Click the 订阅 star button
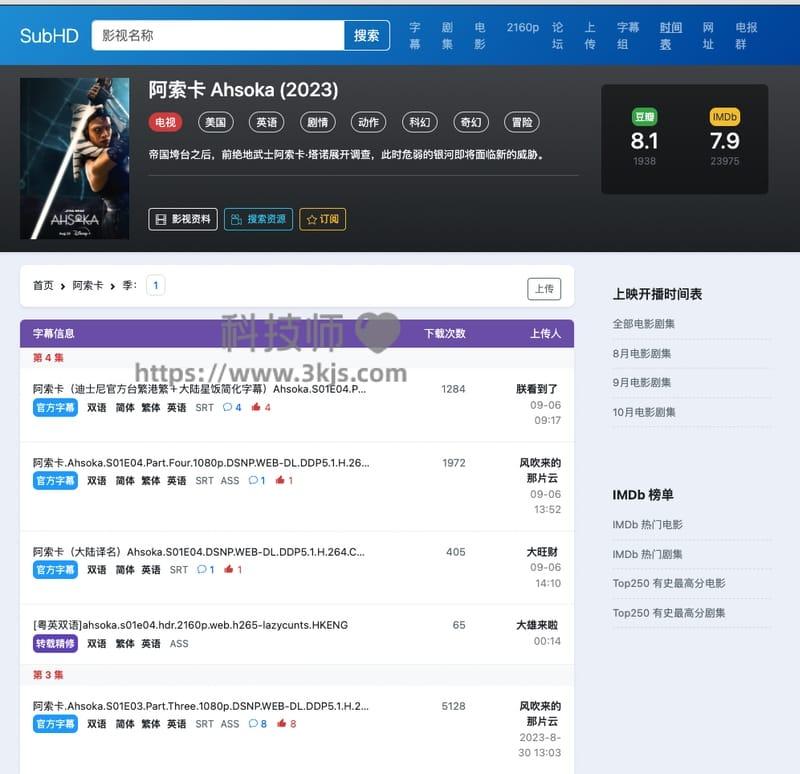The width and height of the screenshot is (800, 774). pos(322,219)
